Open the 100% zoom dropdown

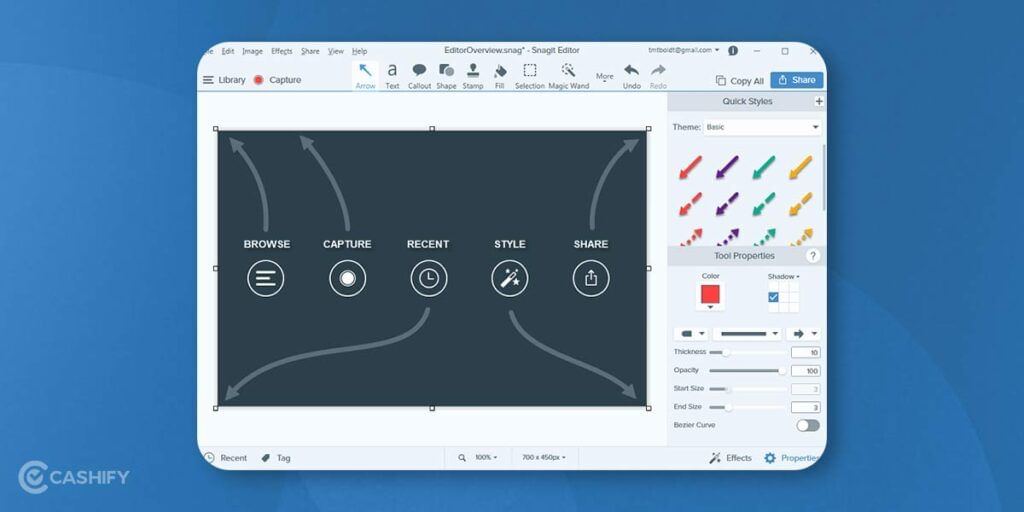[486, 458]
